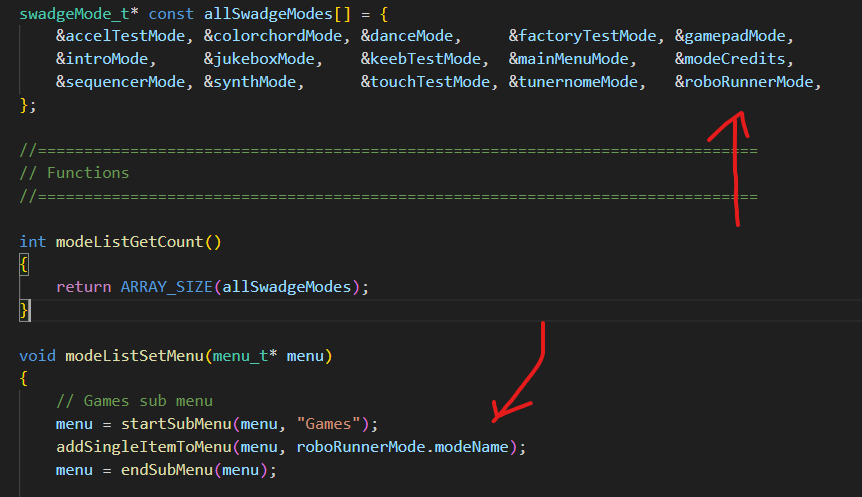Select &mainMenuMode in the list
The image size is (862, 497).
click(568, 59)
